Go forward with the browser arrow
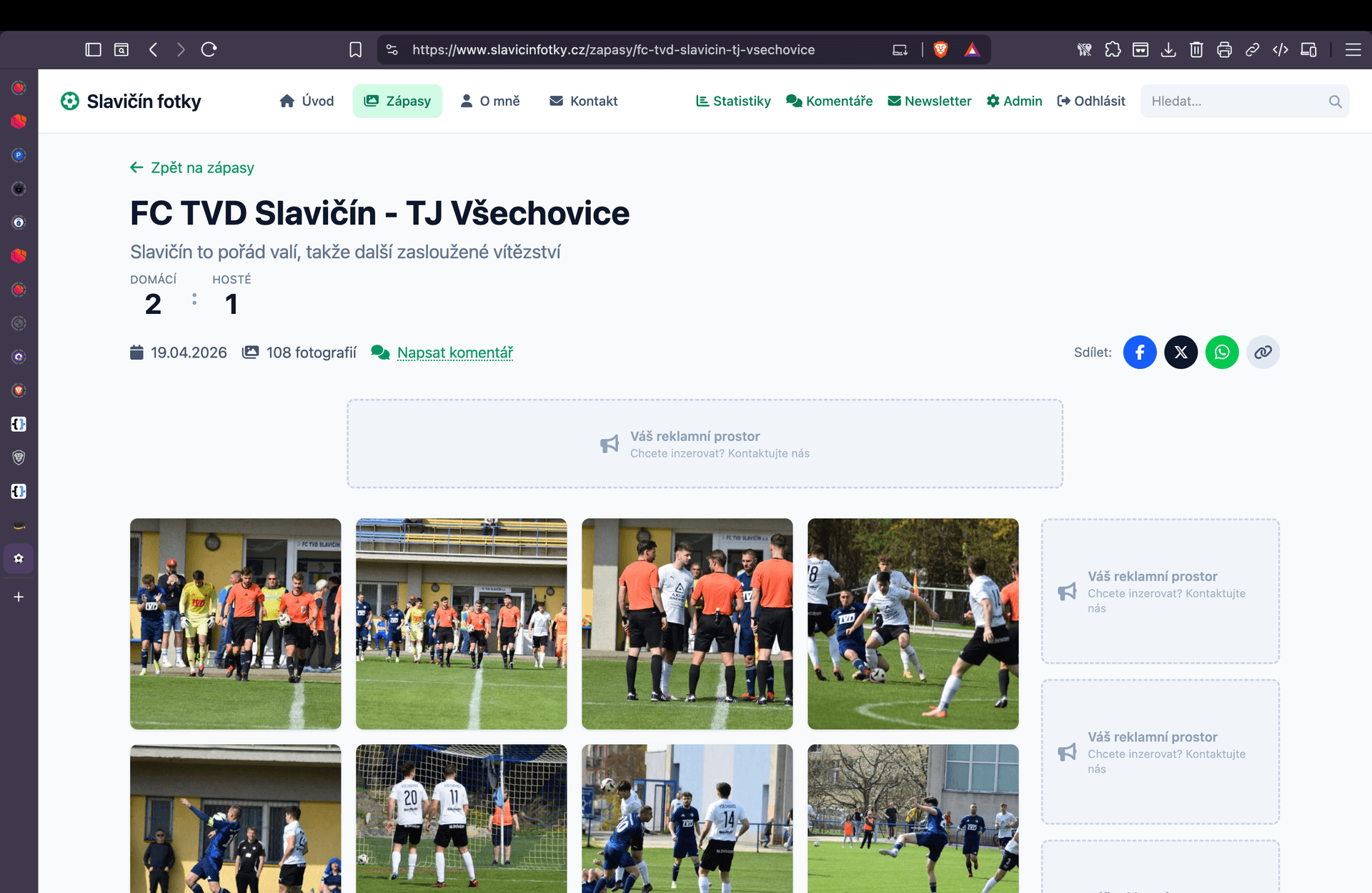Screen dimensions: 1372x893 click(181, 49)
